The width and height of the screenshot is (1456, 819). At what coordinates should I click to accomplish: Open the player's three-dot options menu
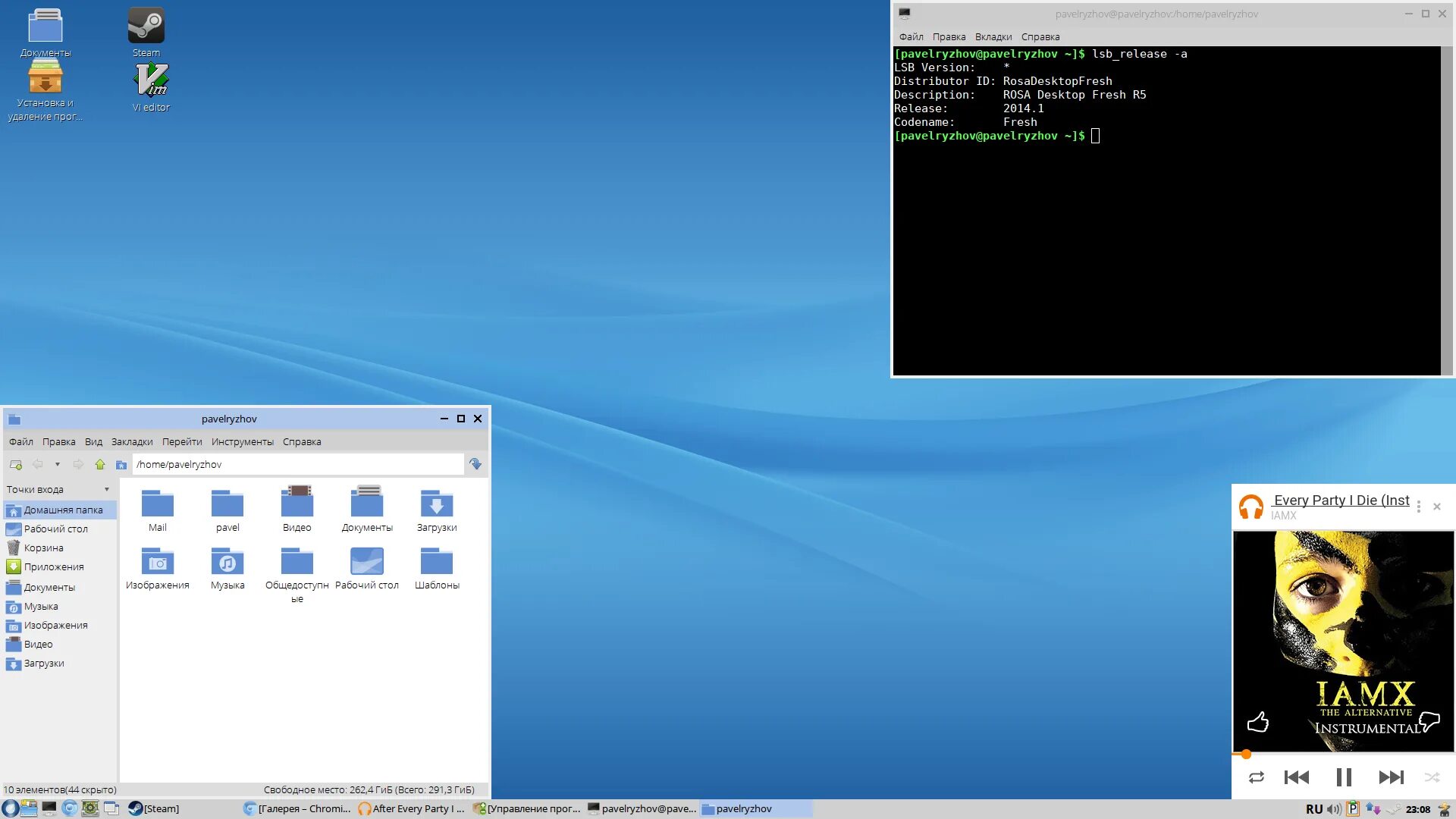point(1419,507)
